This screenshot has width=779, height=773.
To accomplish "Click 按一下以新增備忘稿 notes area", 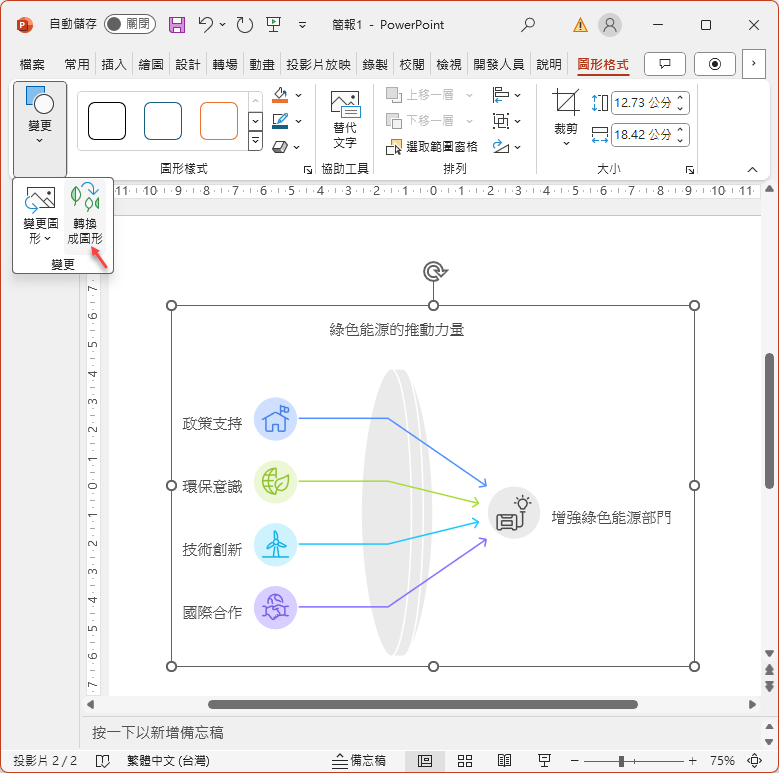I will [157, 732].
